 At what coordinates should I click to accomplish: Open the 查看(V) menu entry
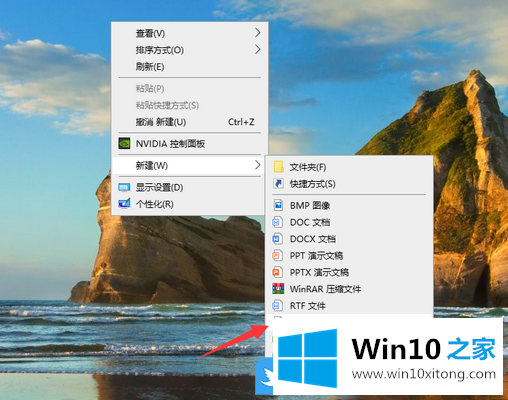coord(189,33)
